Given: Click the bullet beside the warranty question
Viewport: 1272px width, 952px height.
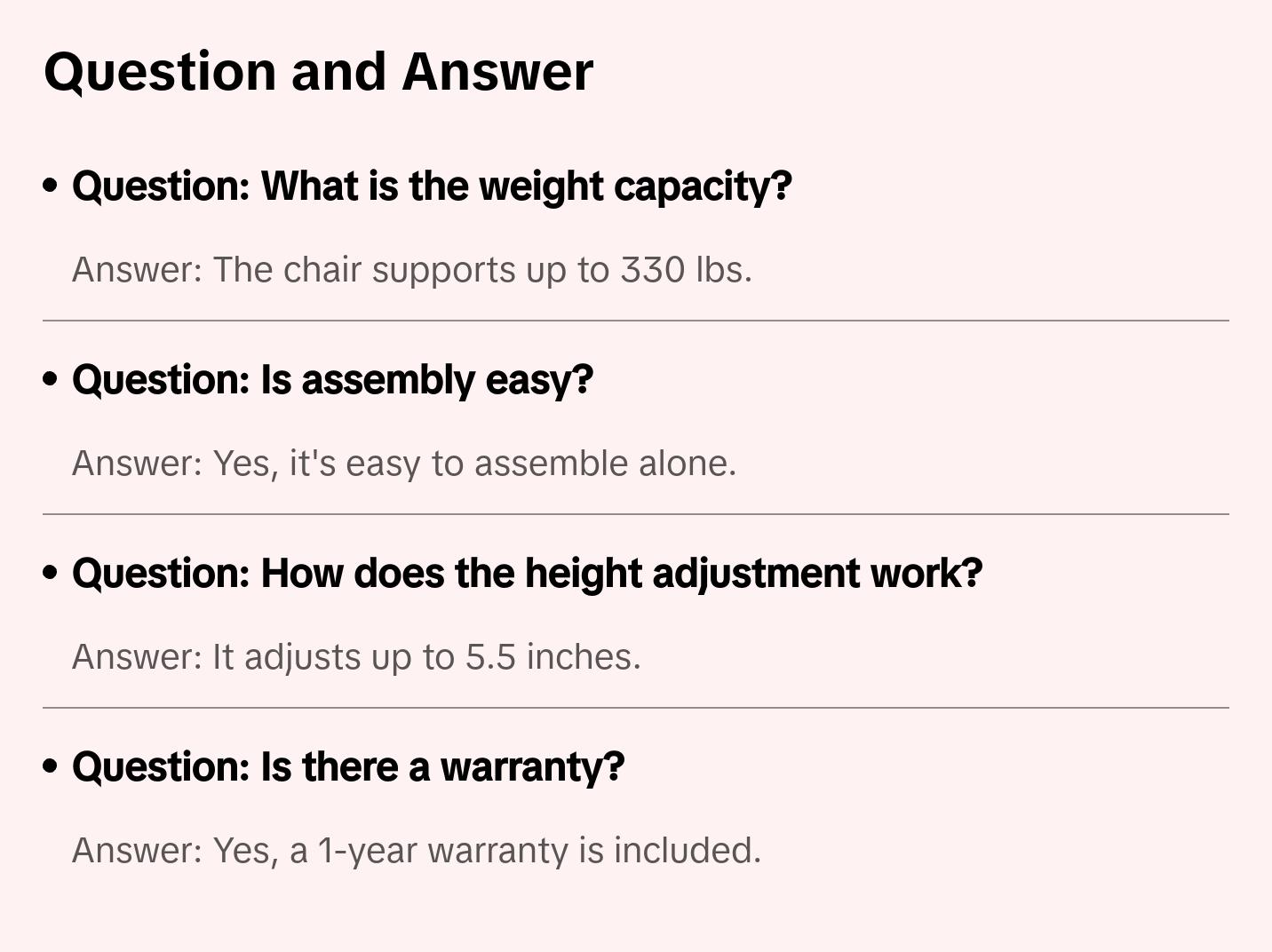Looking at the screenshot, I should [x=51, y=766].
